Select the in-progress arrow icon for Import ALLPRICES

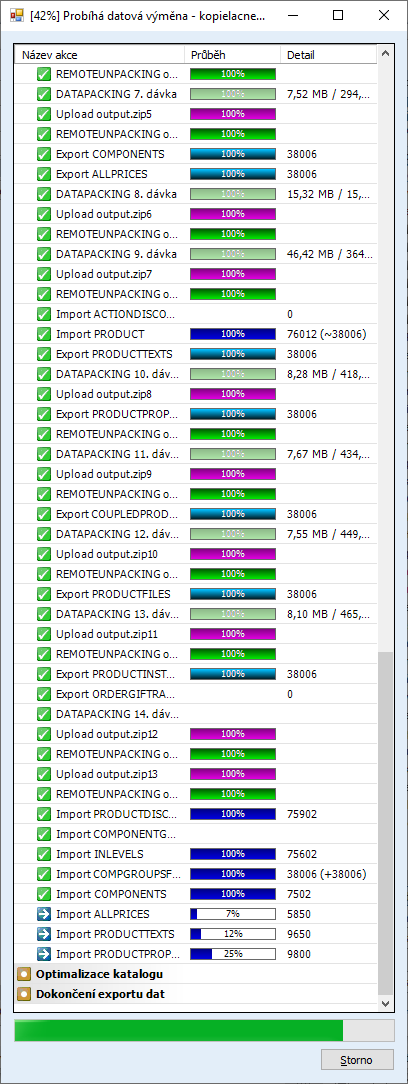coord(44,914)
